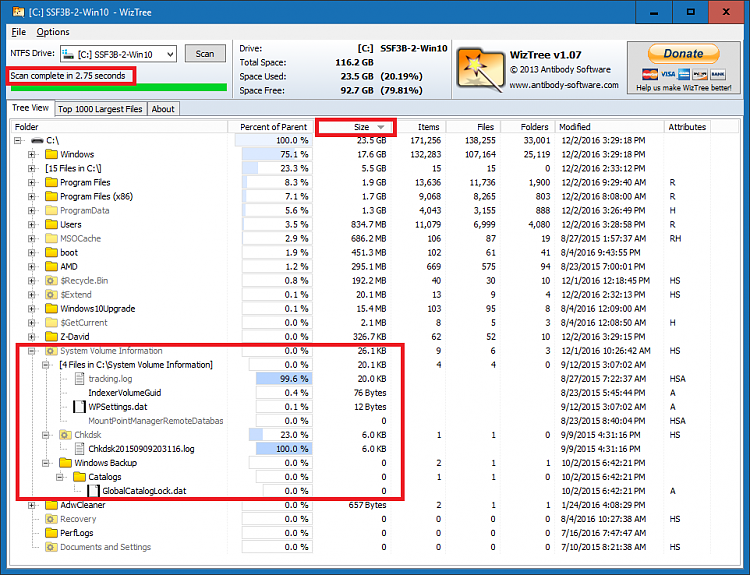Viewport: 750px width, 575px height.
Task: Click the tracking.log file icon
Action: pyautogui.click(x=80, y=379)
